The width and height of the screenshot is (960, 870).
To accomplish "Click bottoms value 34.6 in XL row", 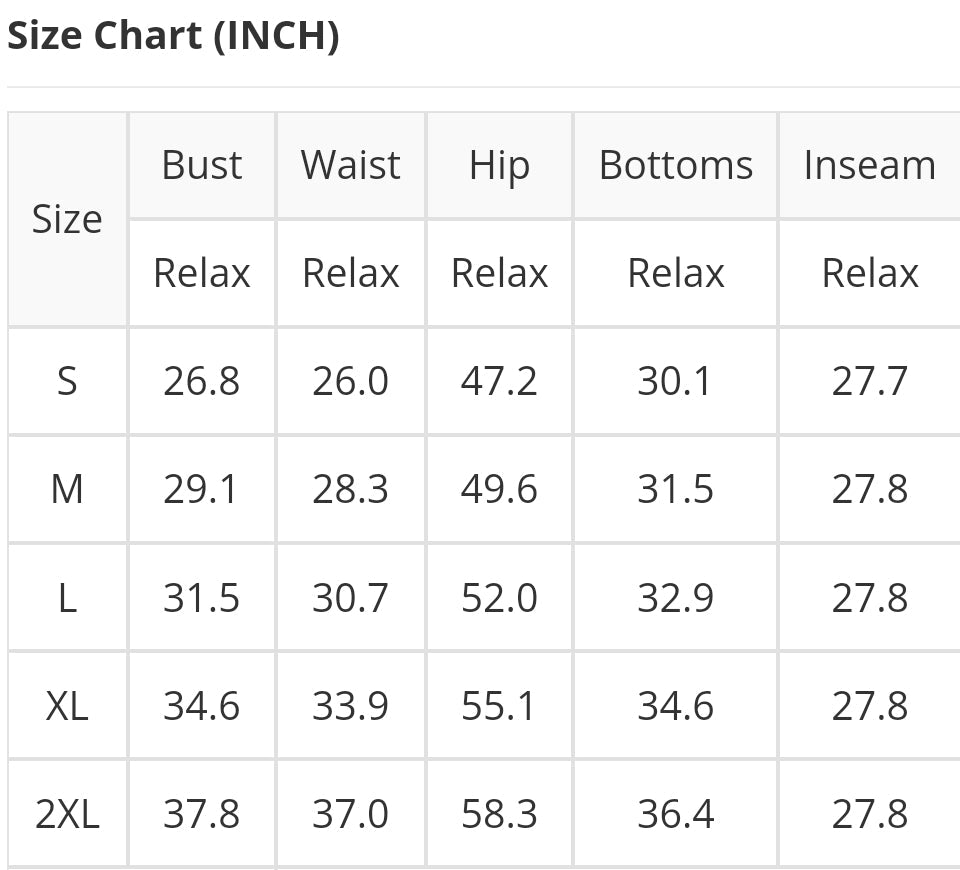I will tap(675, 706).
